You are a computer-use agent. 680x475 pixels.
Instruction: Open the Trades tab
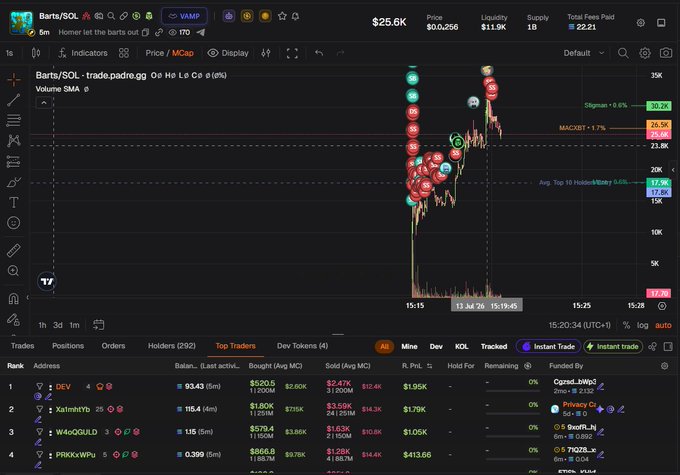[23, 346]
